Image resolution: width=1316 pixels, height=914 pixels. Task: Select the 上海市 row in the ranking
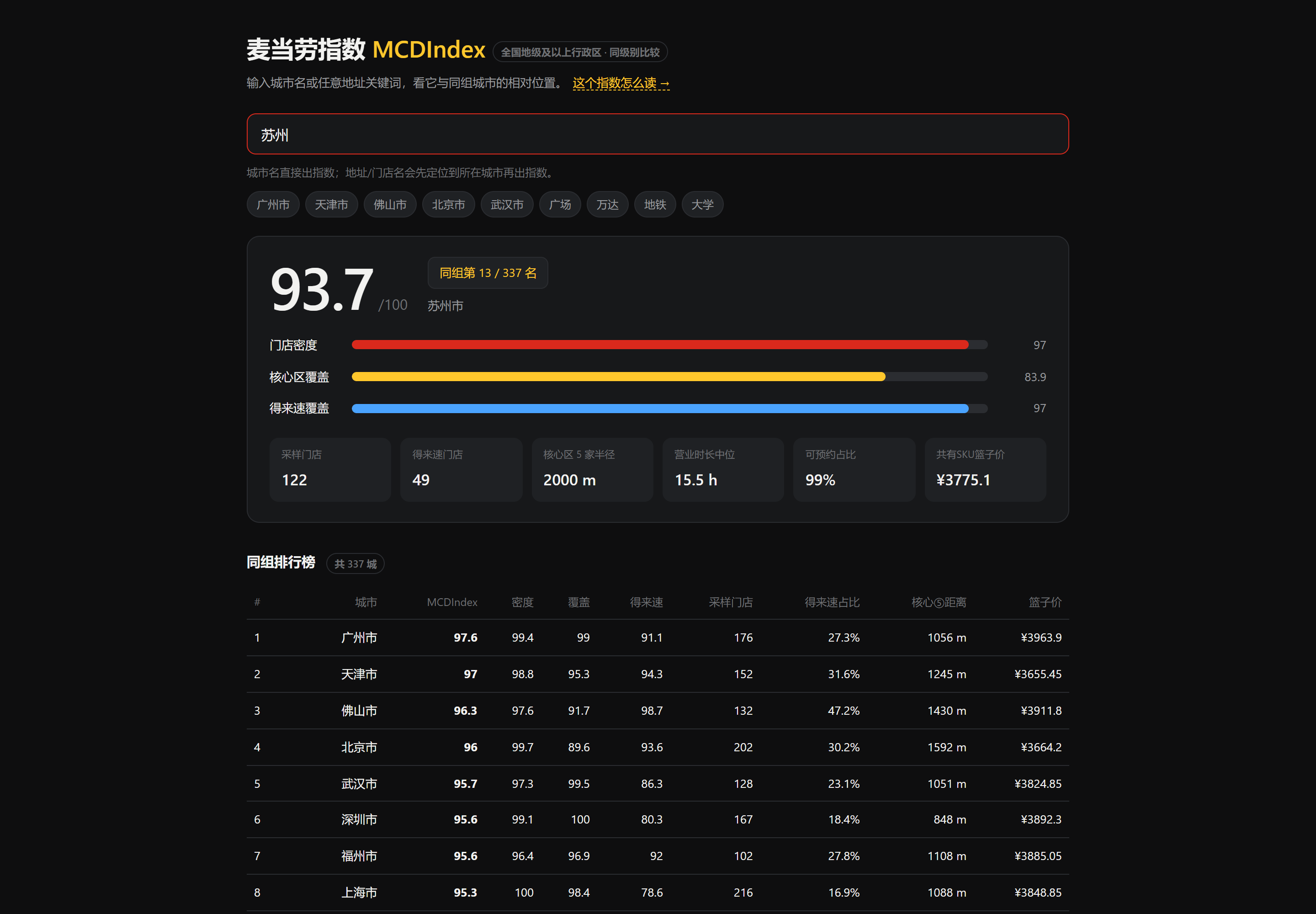pos(658,892)
